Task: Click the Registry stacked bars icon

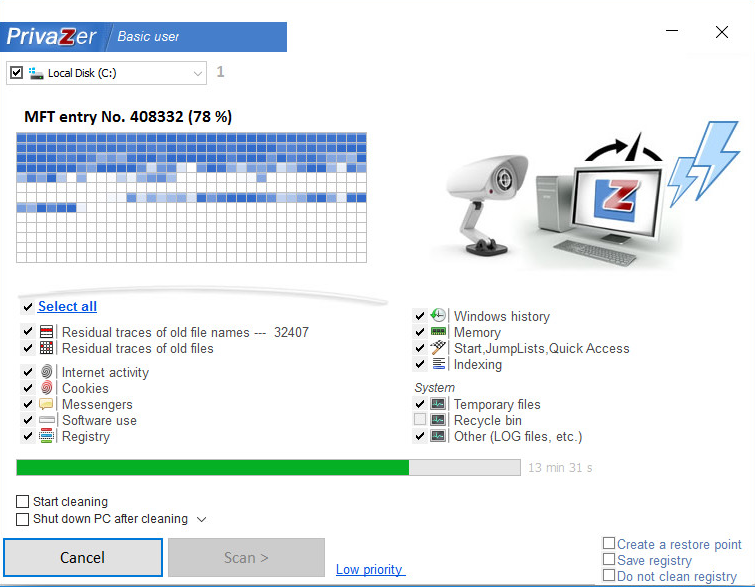Action: pyautogui.click(x=46, y=436)
